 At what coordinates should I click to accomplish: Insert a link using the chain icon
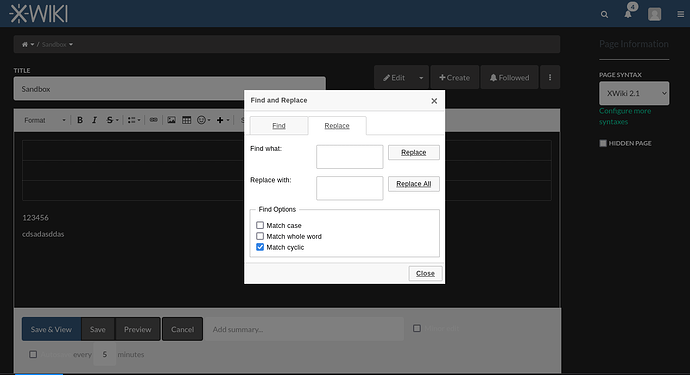click(x=154, y=120)
